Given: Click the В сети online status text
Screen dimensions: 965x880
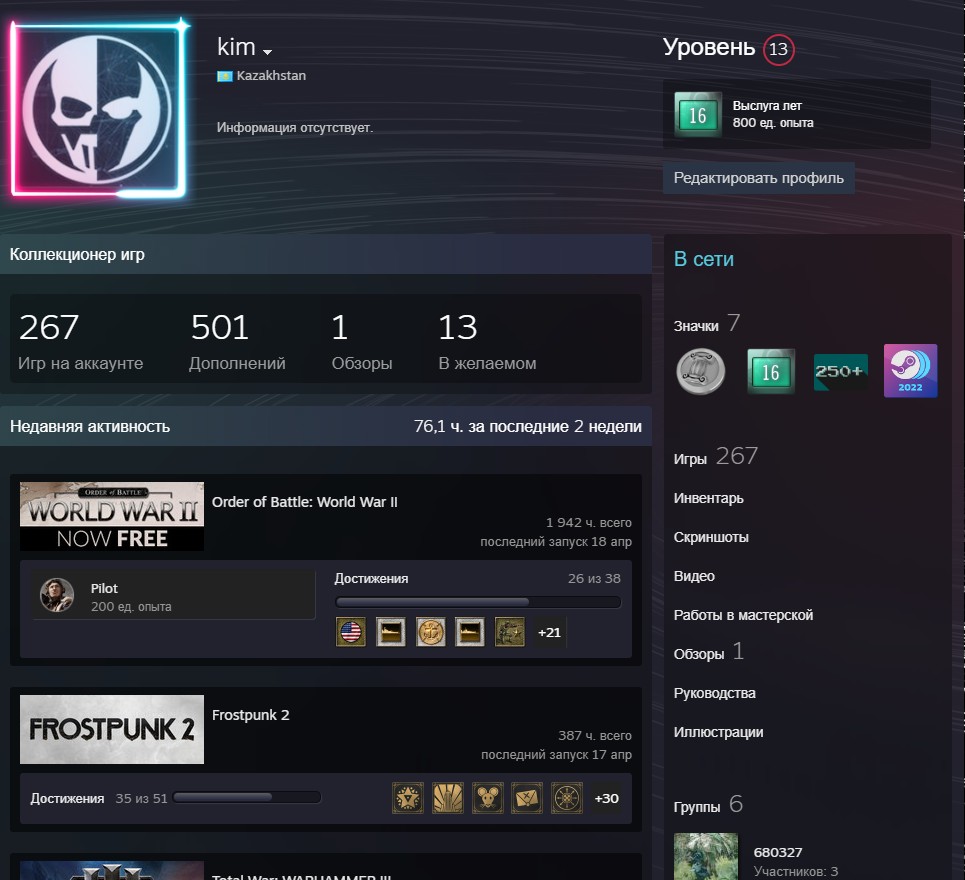Looking at the screenshot, I should pos(704,259).
